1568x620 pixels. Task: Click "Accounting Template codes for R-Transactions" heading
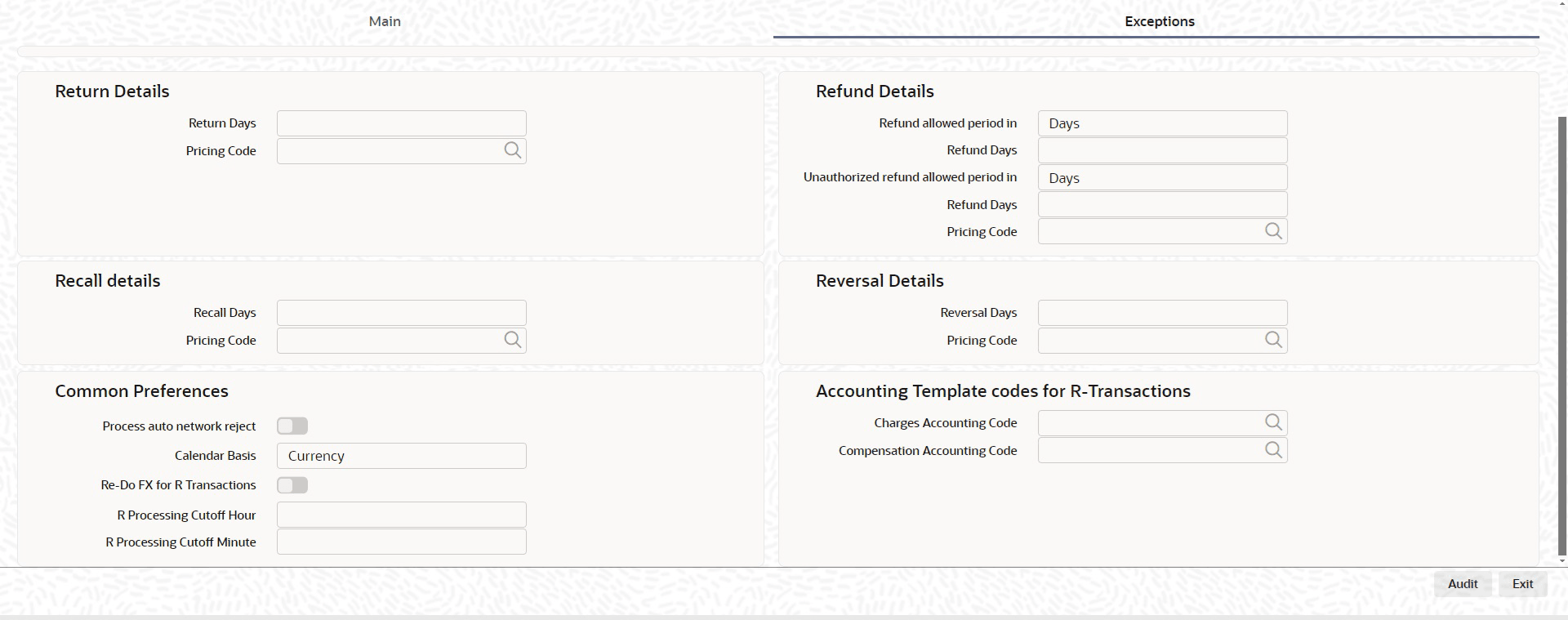point(1003,391)
